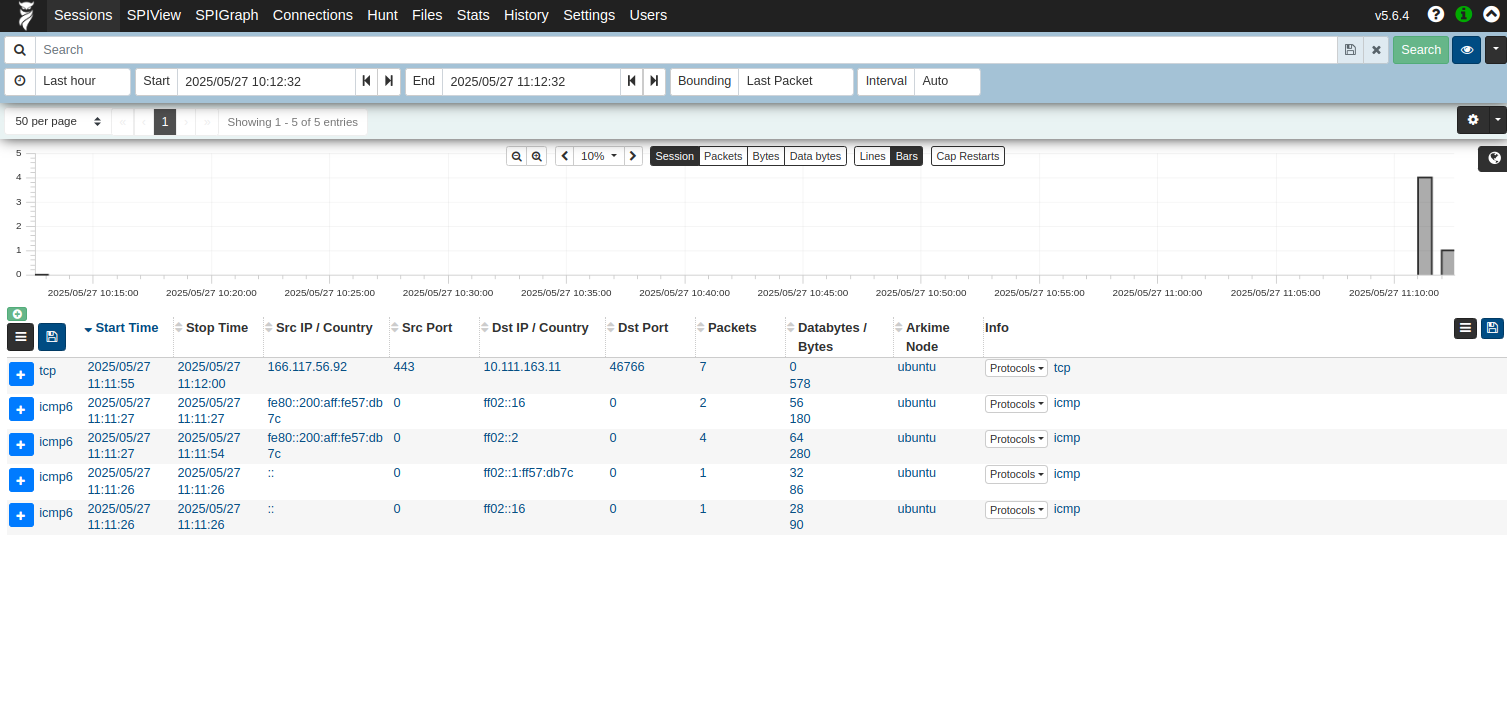
Task: Open the SPIView tab
Action: [x=153, y=15]
